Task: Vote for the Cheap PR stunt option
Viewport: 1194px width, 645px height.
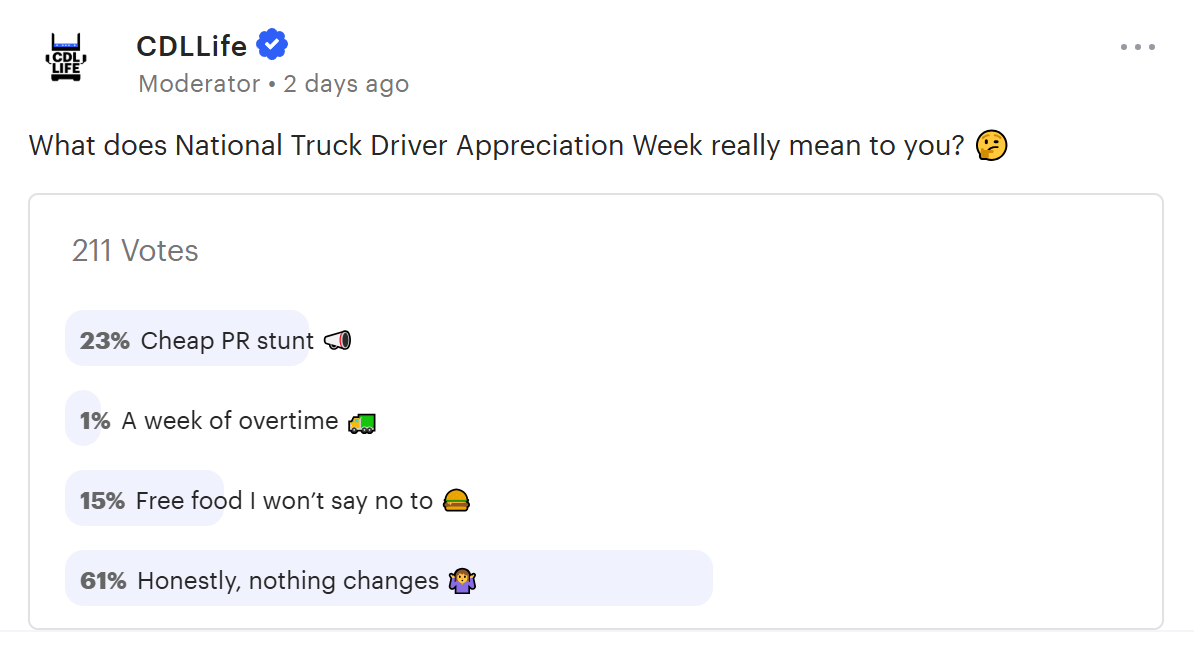Action: pyautogui.click(x=200, y=339)
